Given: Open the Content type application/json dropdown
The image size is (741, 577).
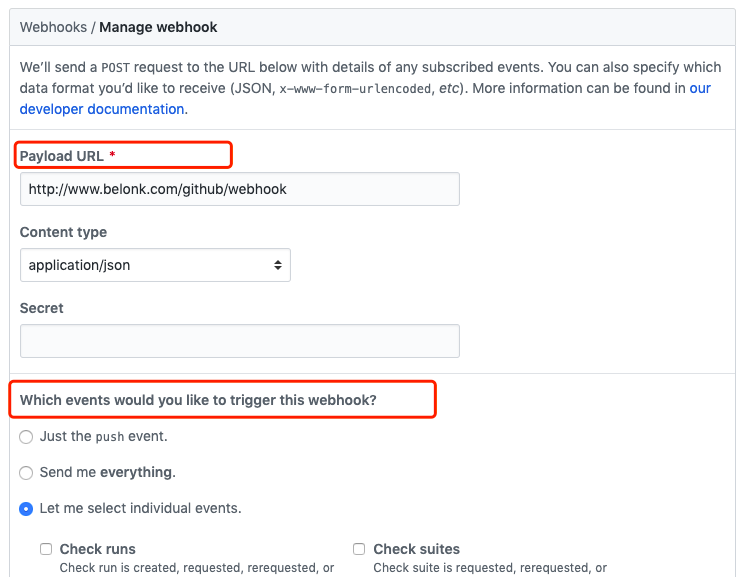Looking at the screenshot, I should [x=155, y=265].
